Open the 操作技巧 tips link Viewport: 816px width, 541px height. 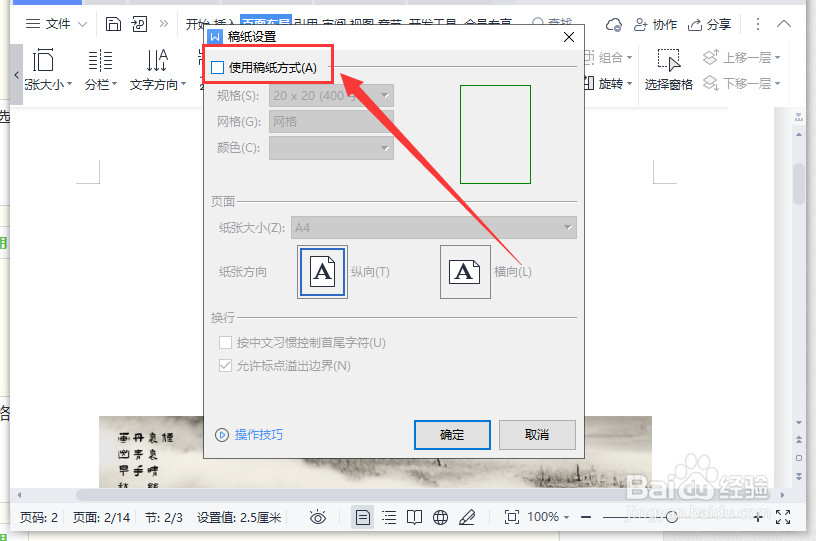[x=259, y=435]
